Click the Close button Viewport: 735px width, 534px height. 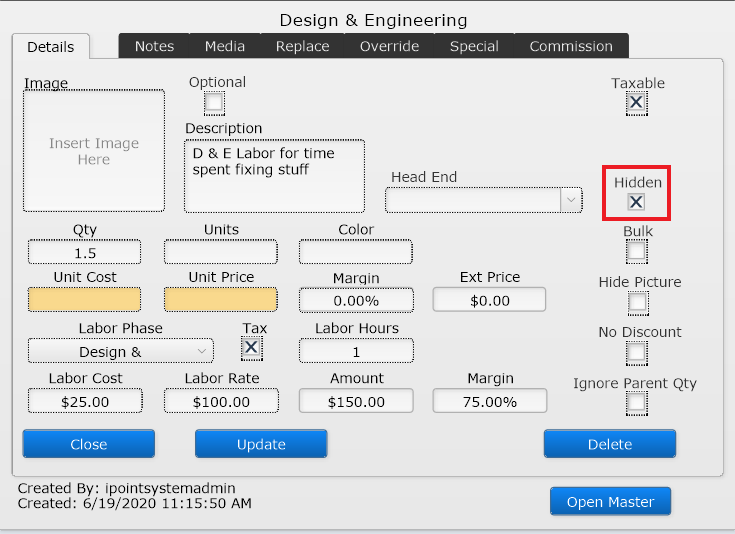[x=89, y=444]
